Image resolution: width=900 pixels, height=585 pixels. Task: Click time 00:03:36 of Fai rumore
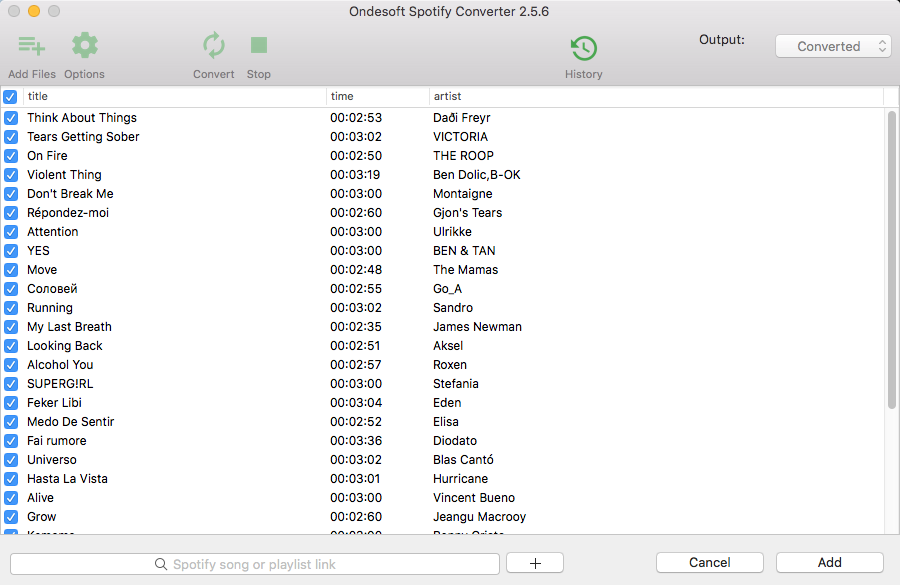click(x=356, y=440)
